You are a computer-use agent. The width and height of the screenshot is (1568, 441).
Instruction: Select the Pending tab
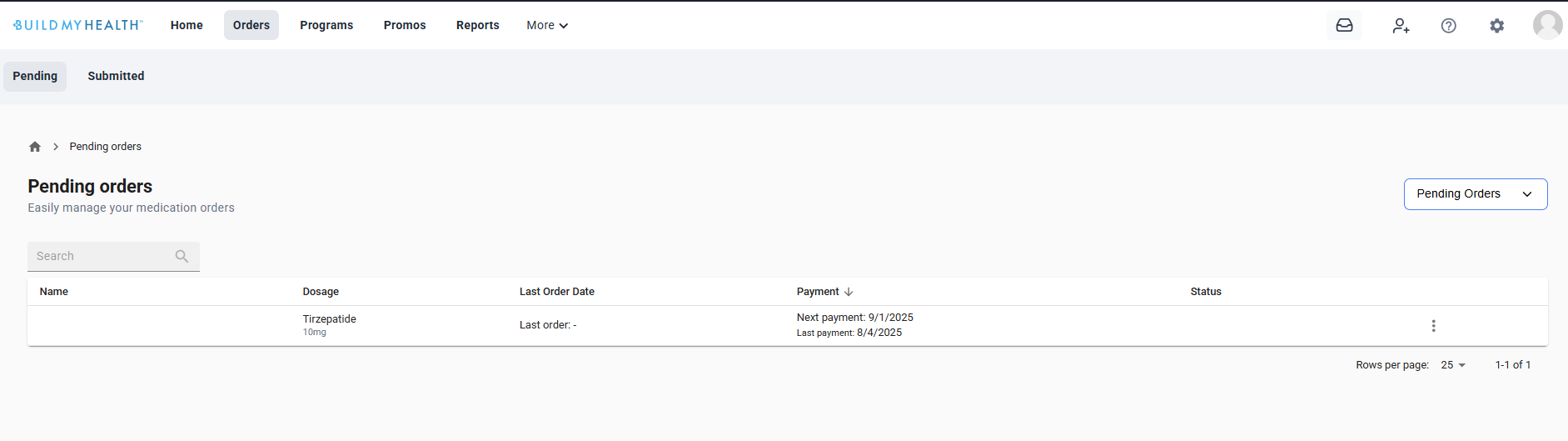click(35, 76)
